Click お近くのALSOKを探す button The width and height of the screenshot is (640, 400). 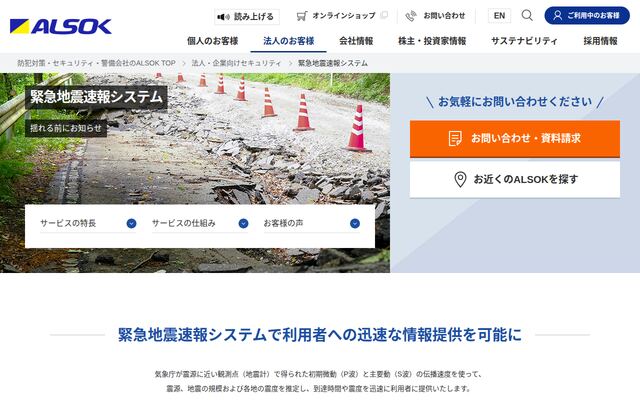[x=515, y=179]
